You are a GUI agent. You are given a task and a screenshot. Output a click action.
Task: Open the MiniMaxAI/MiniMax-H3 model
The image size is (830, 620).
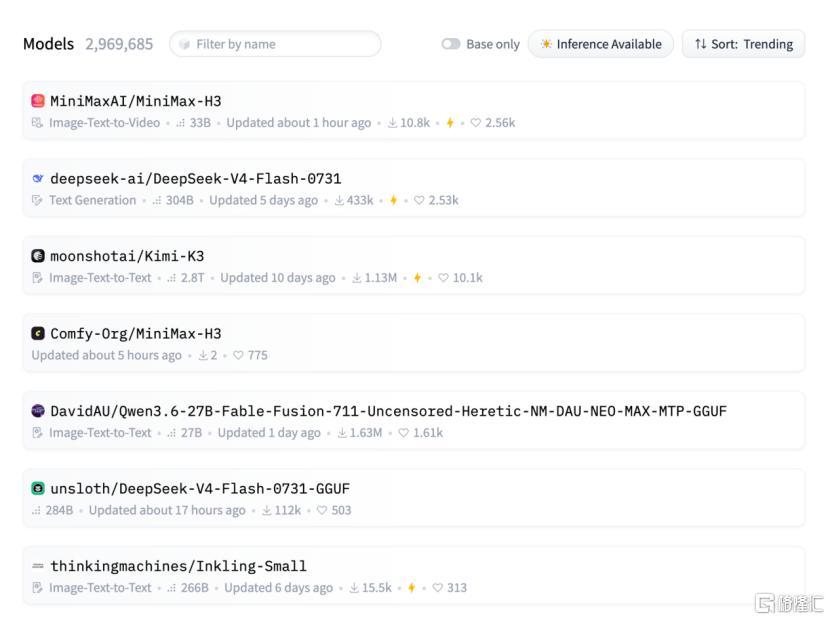coord(136,101)
